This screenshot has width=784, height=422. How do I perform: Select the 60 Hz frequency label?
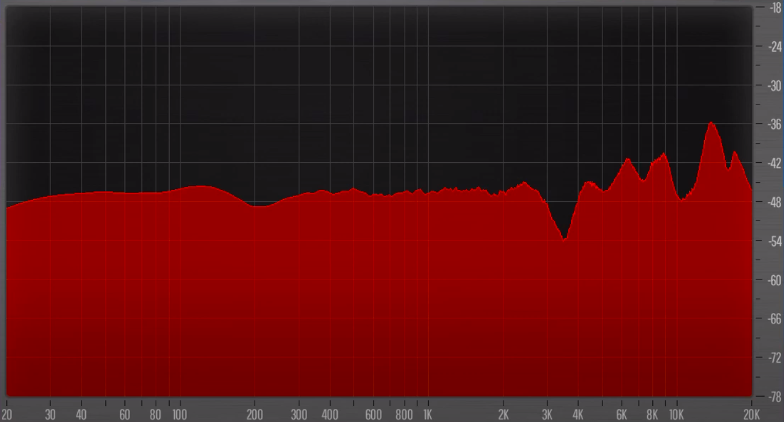pyautogui.click(x=125, y=414)
